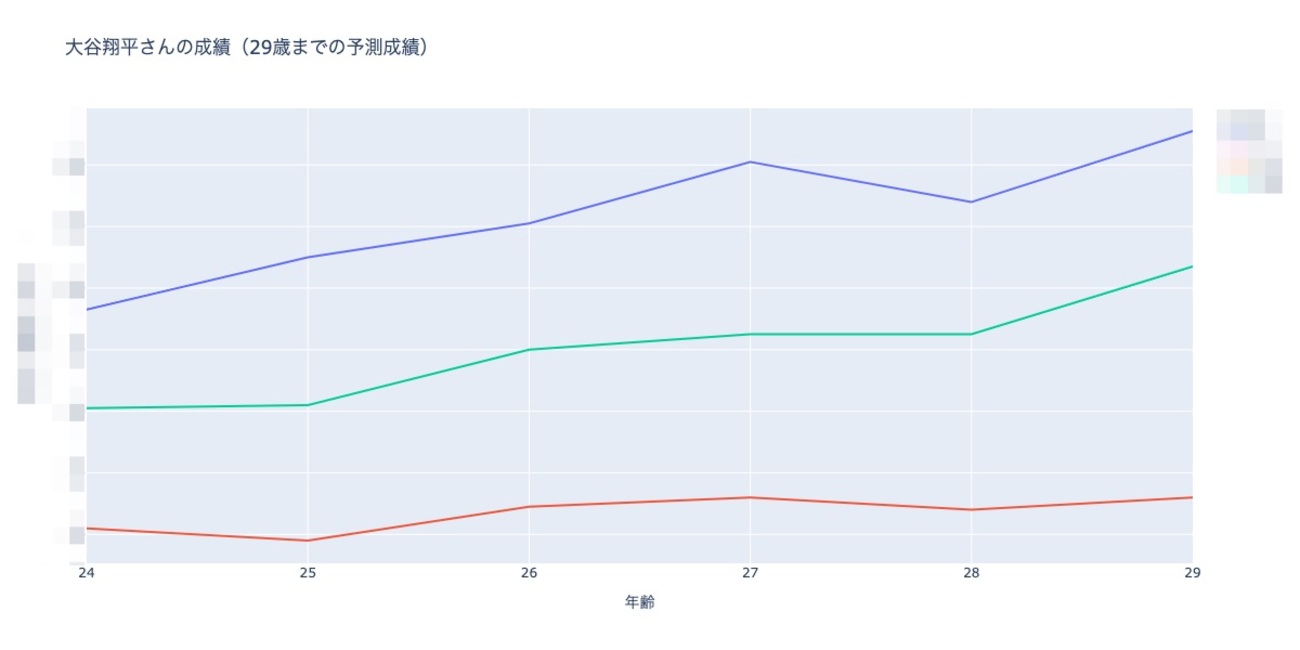Viewport: 1300px width, 650px height.
Task: Select the x-axis tick label 26
Action: [x=529, y=574]
